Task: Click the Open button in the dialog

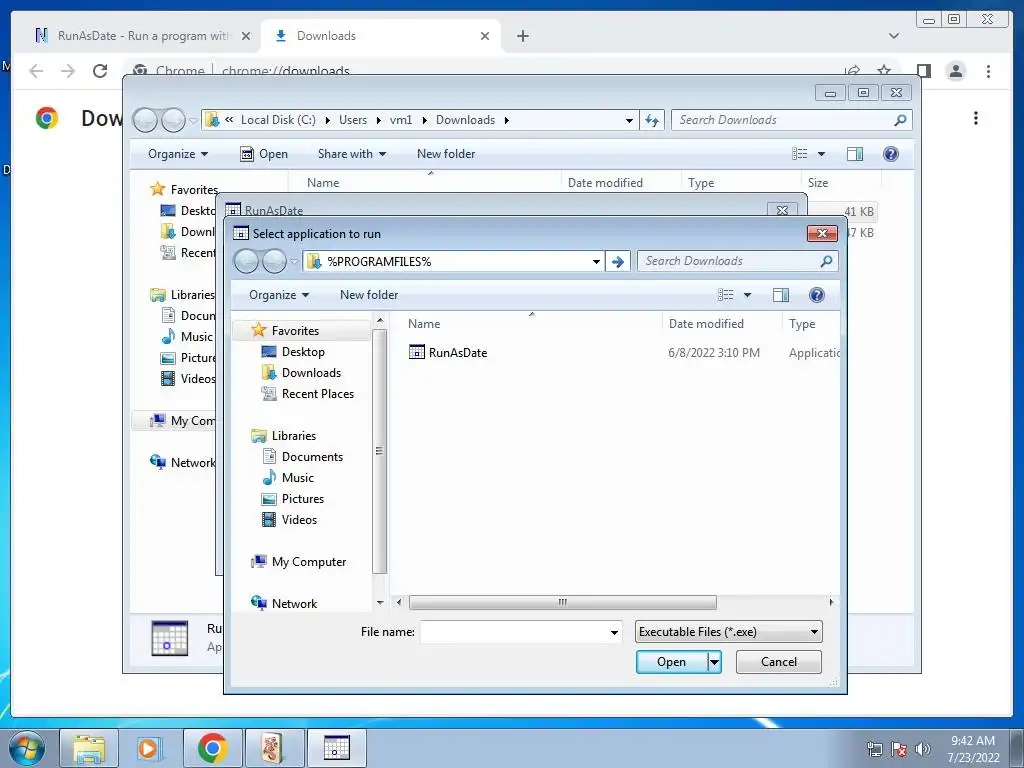Action: pos(671,662)
